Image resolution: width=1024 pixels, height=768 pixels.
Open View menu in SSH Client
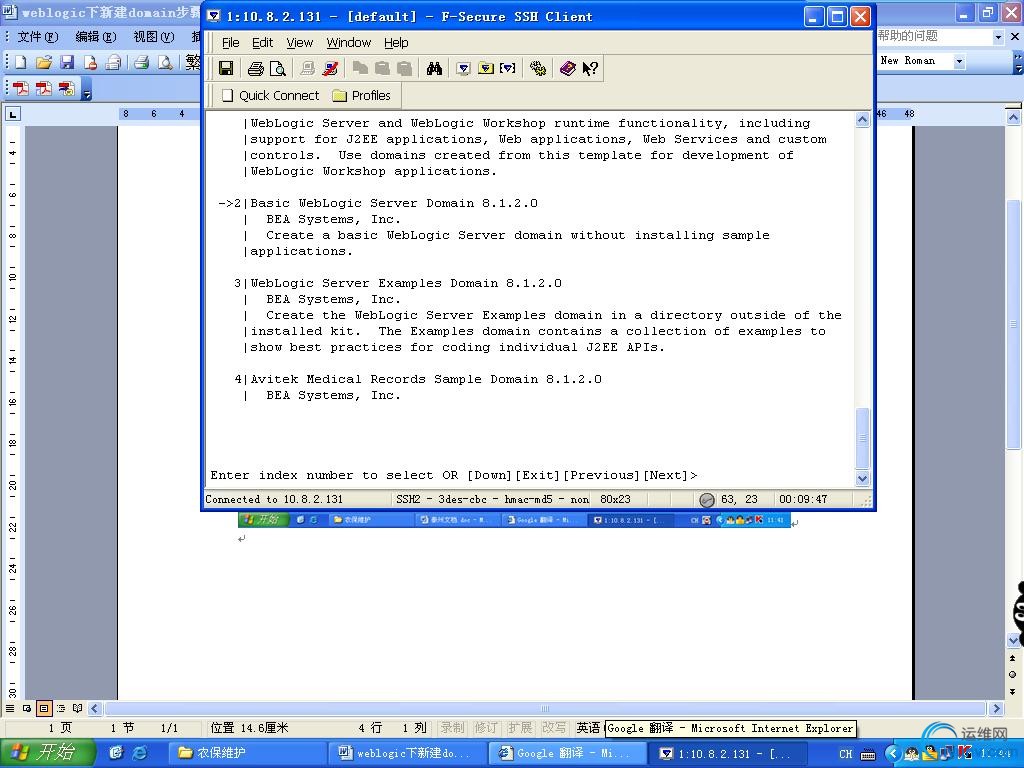pyautogui.click(x=300, y=42)
